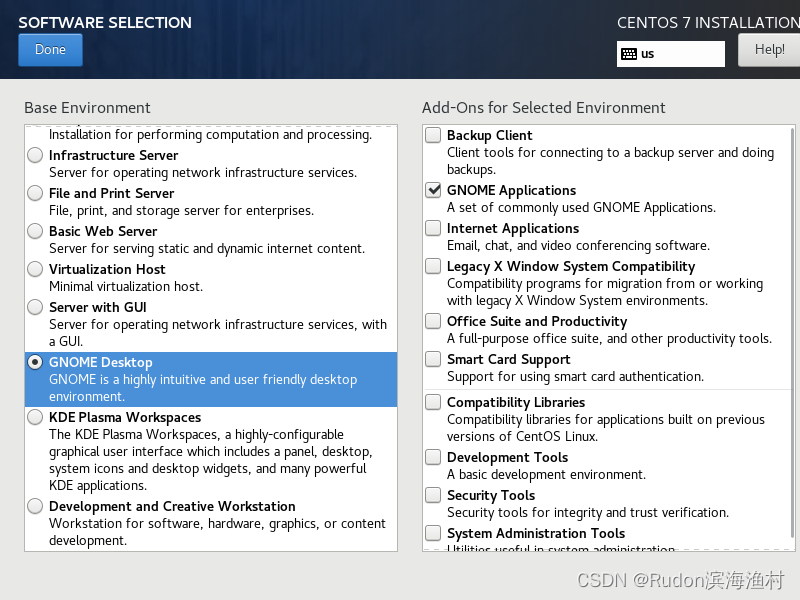Click the Add-Ons list scrollbar
800x600 pixels.
[x=792, y=332]
